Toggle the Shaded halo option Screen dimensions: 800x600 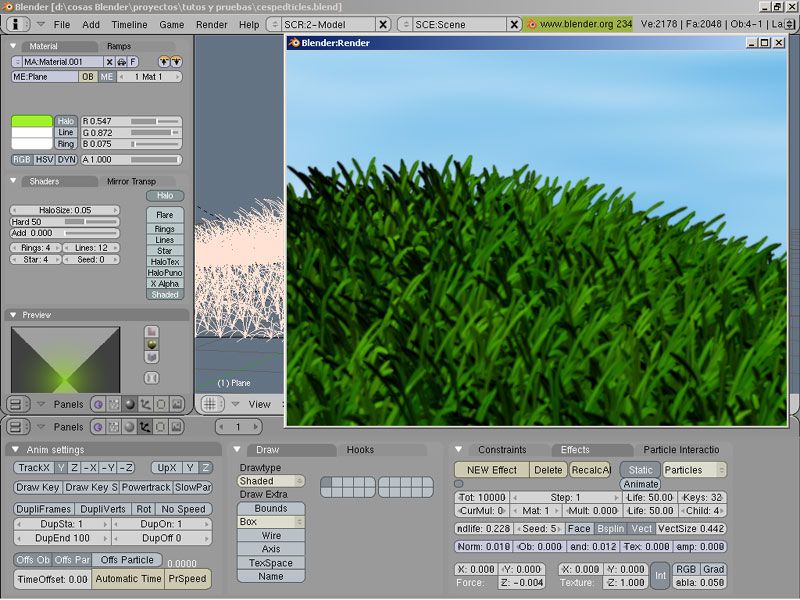coord(165,295)
